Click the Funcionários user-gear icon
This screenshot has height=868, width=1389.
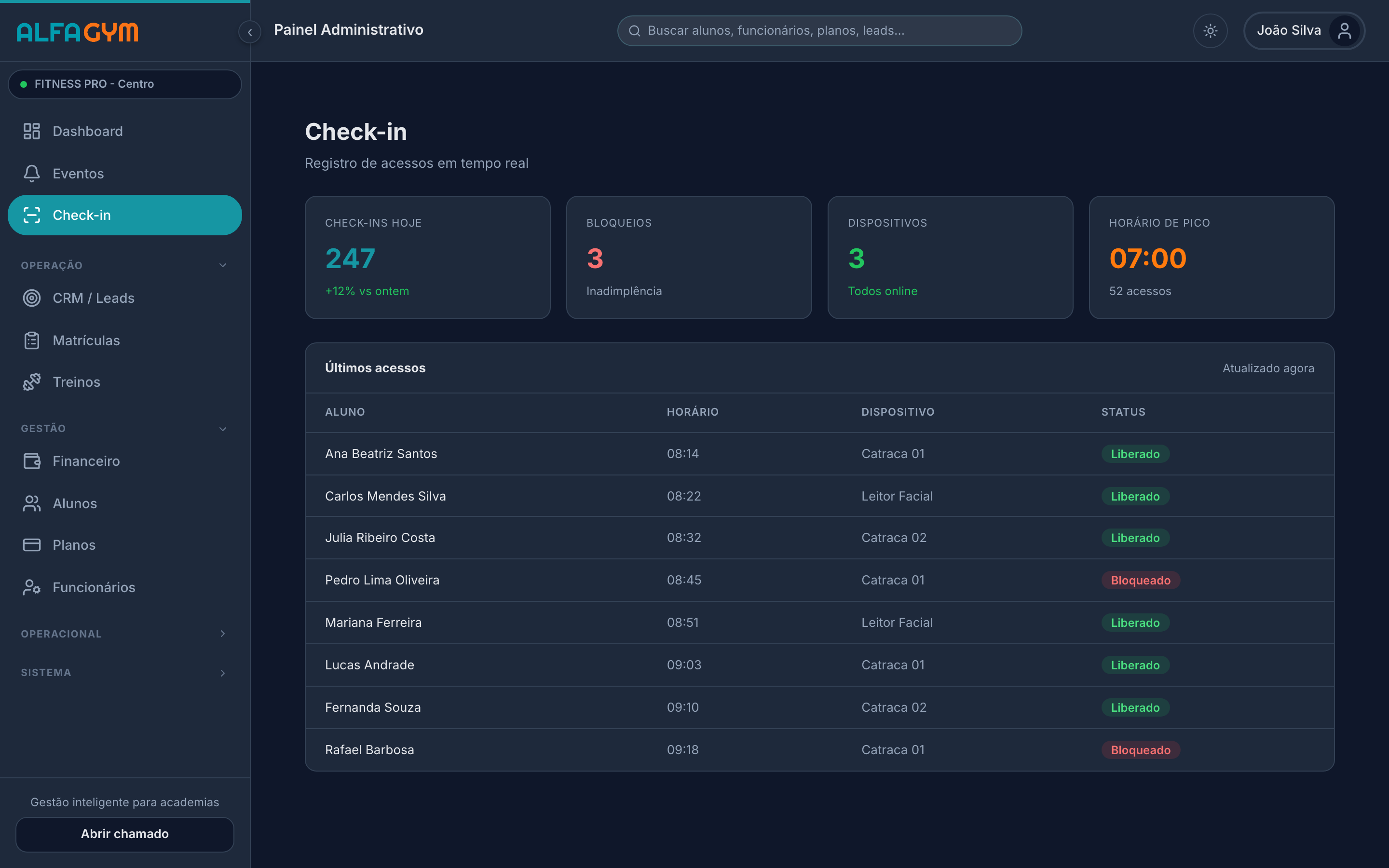click(x=31, y=587)
